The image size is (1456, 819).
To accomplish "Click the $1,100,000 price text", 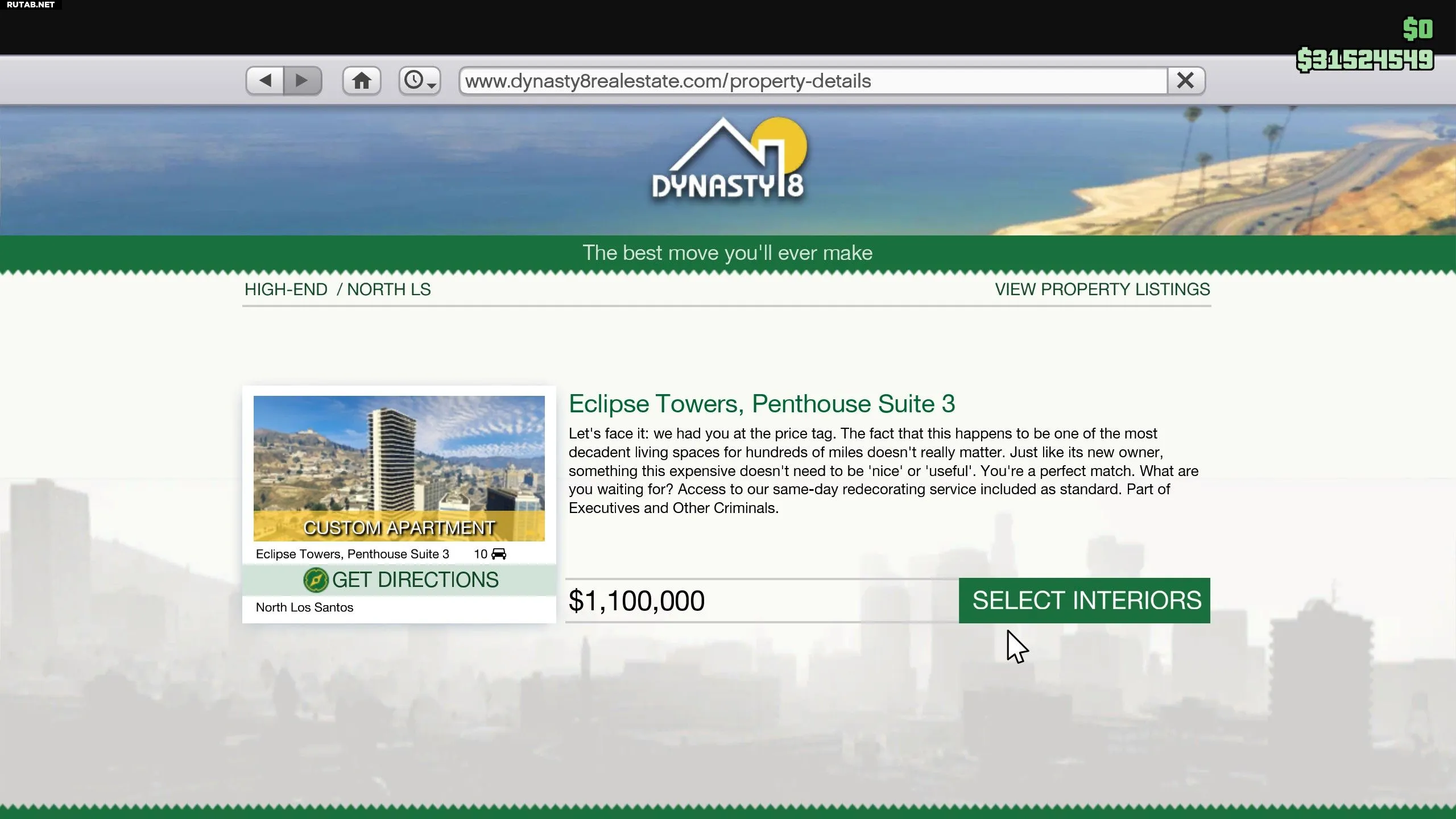I will (x=636, y=601).
